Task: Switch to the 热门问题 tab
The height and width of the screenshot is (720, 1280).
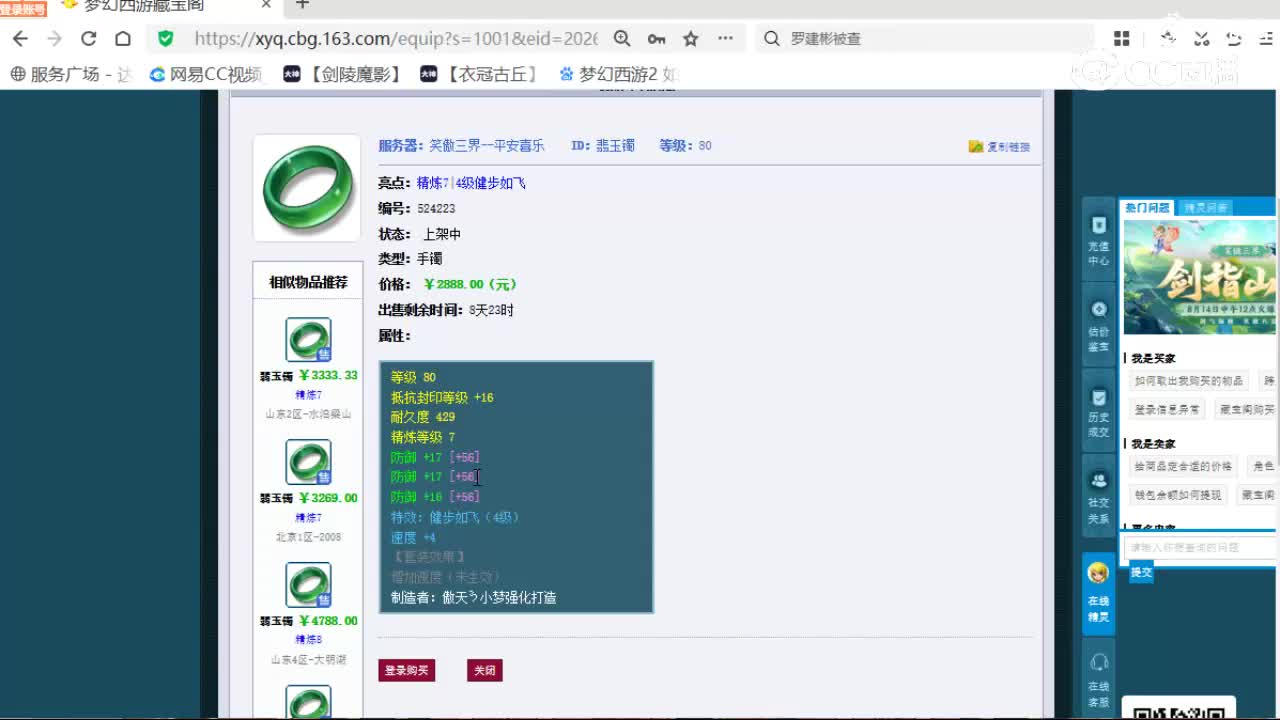Action: [x=1147, y=208]
